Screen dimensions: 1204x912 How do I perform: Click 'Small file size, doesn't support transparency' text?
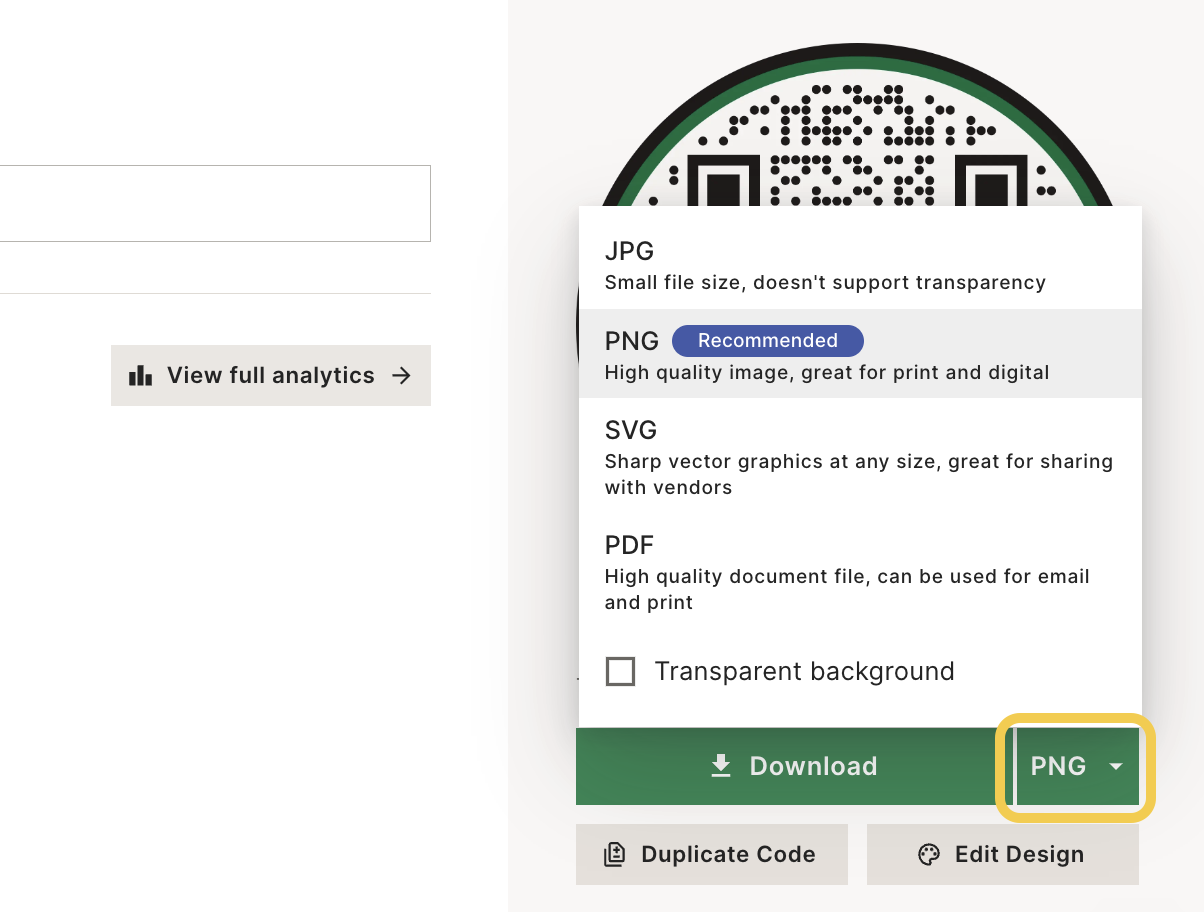point(825,283)
